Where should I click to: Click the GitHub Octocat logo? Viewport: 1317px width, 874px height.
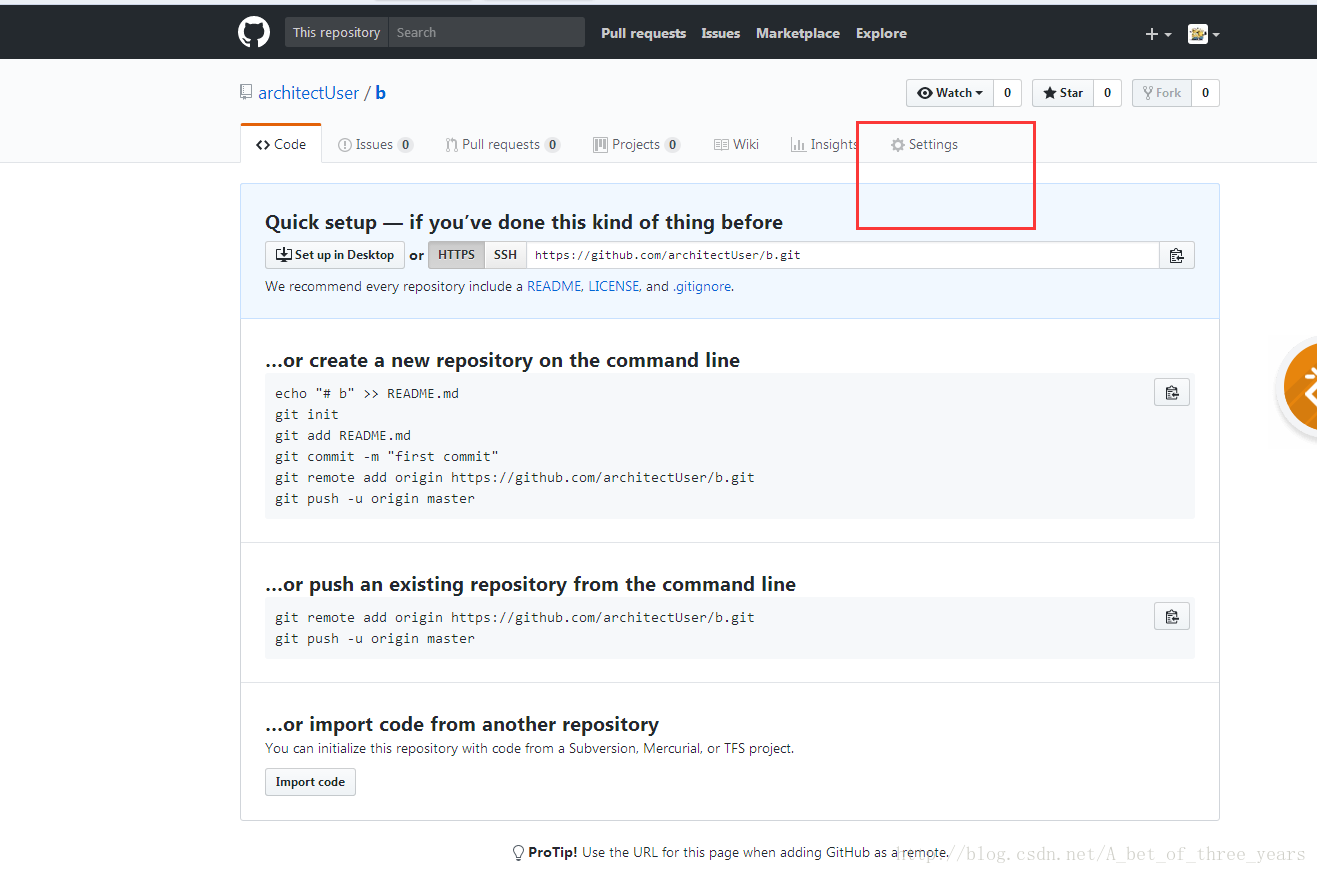point(254,33)
